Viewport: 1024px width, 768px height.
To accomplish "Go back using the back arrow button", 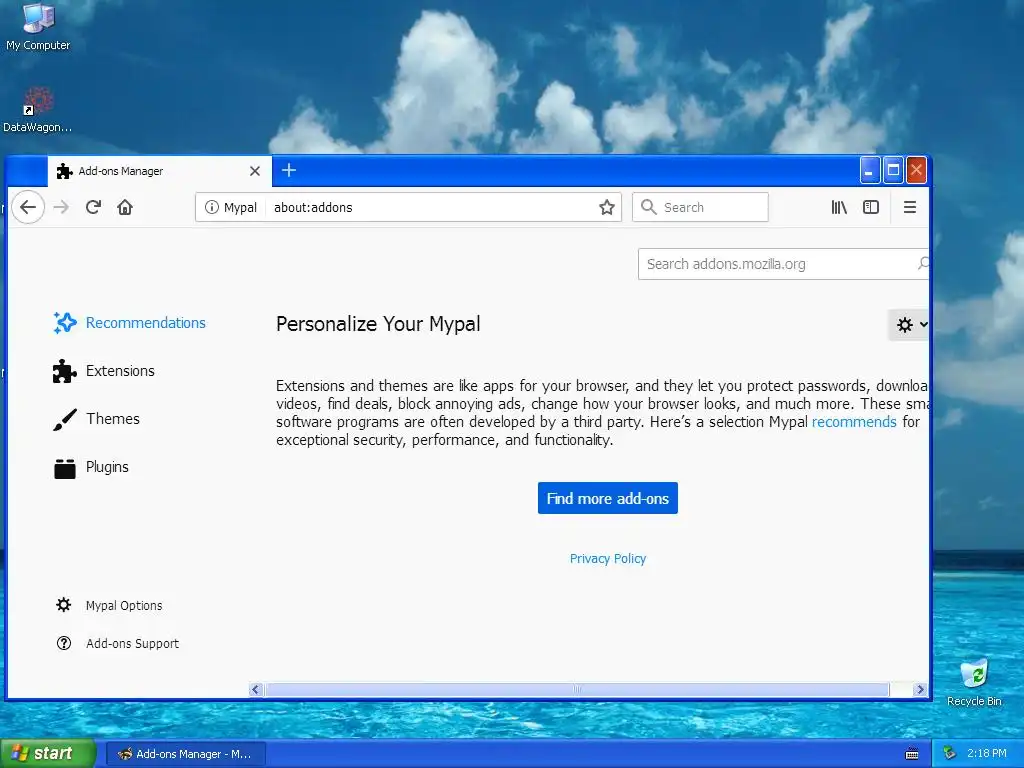I will pyautogui.click(x=27, y=207).
